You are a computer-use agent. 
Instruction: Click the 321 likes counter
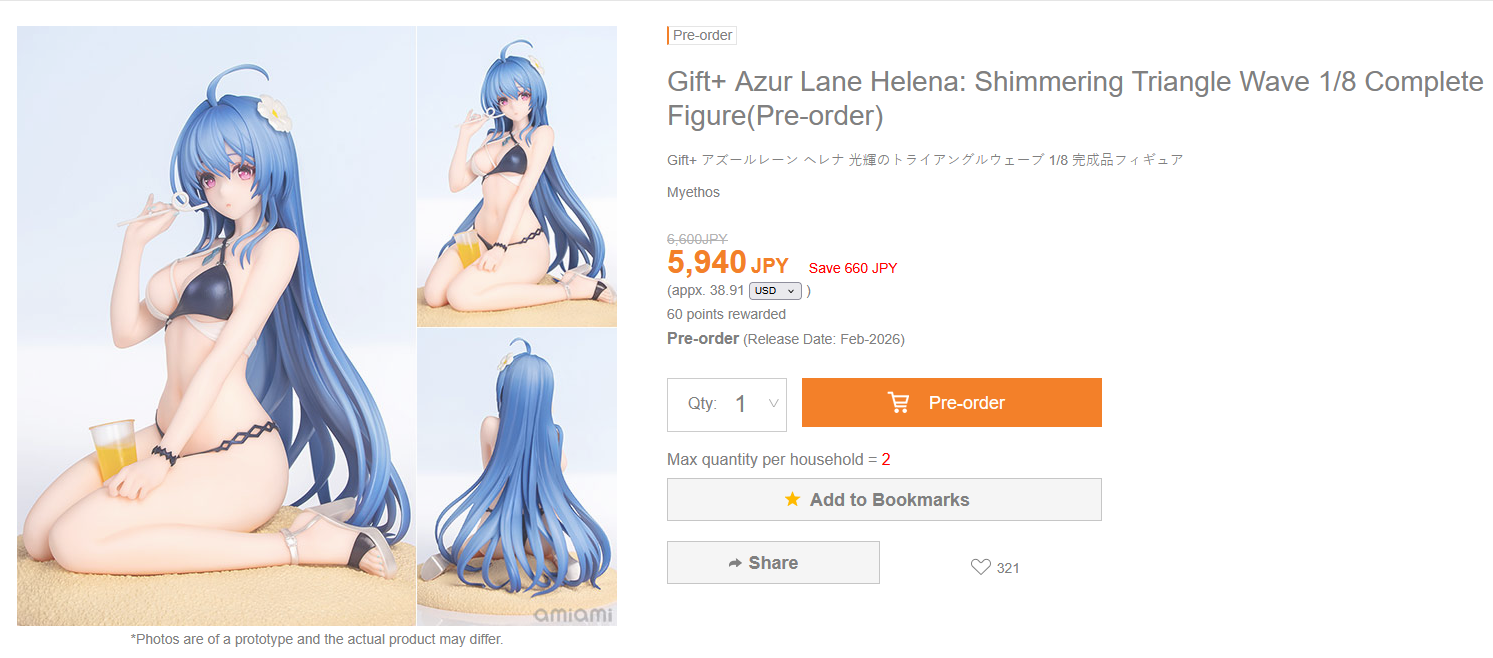coord(1008,568)
